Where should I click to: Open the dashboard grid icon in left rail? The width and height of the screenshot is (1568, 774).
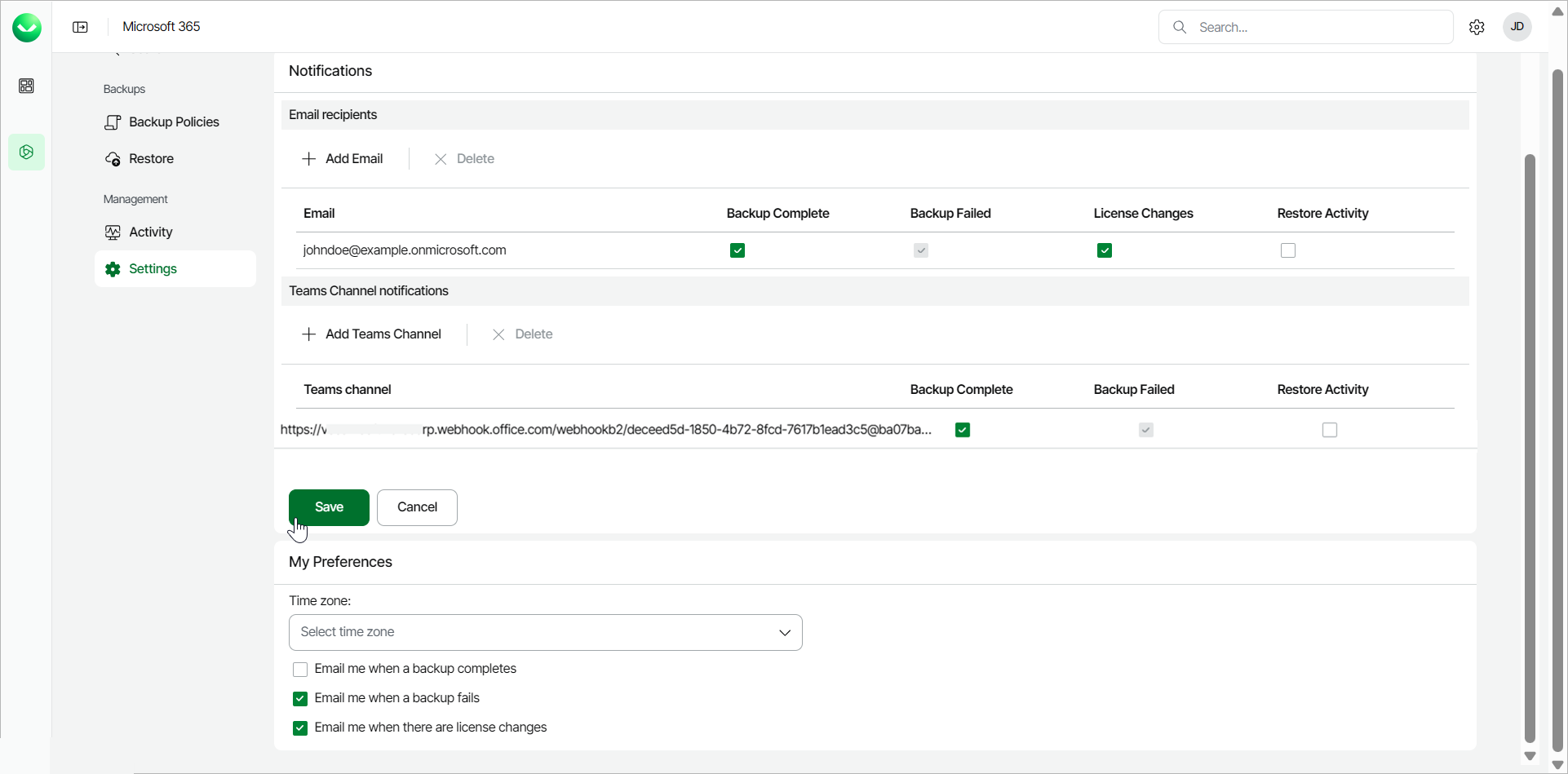pyautogui.click(x=26, y=86)
